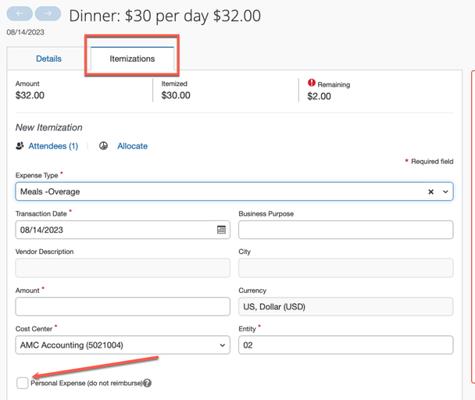475x400 pixels.
Task: Click the Personal Expense help icon
Action: [x=147, y=383]
